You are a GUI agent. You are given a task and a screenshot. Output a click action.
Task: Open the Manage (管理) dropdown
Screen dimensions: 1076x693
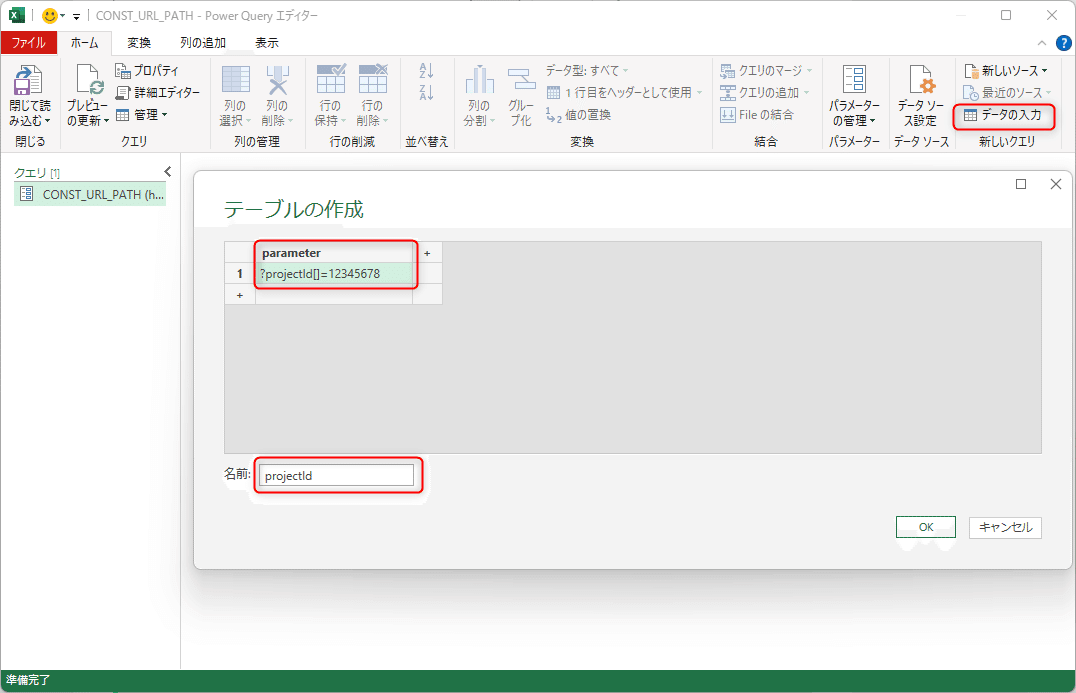[142, 115]
